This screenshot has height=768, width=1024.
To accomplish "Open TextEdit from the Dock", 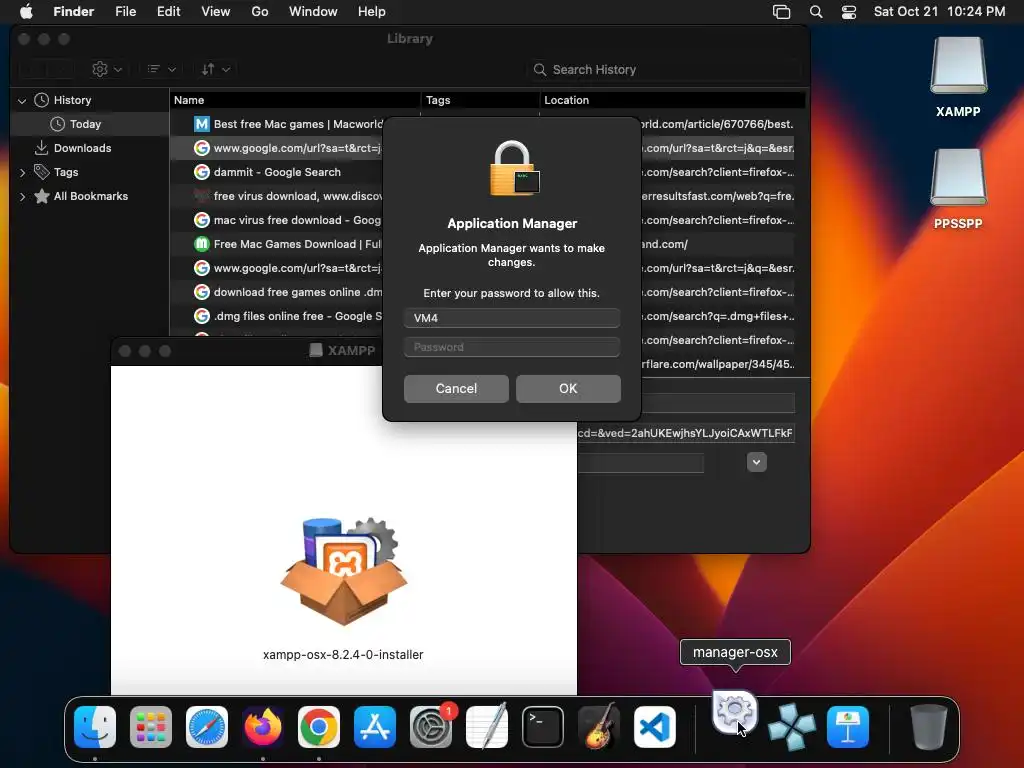I will pos(487,727).
